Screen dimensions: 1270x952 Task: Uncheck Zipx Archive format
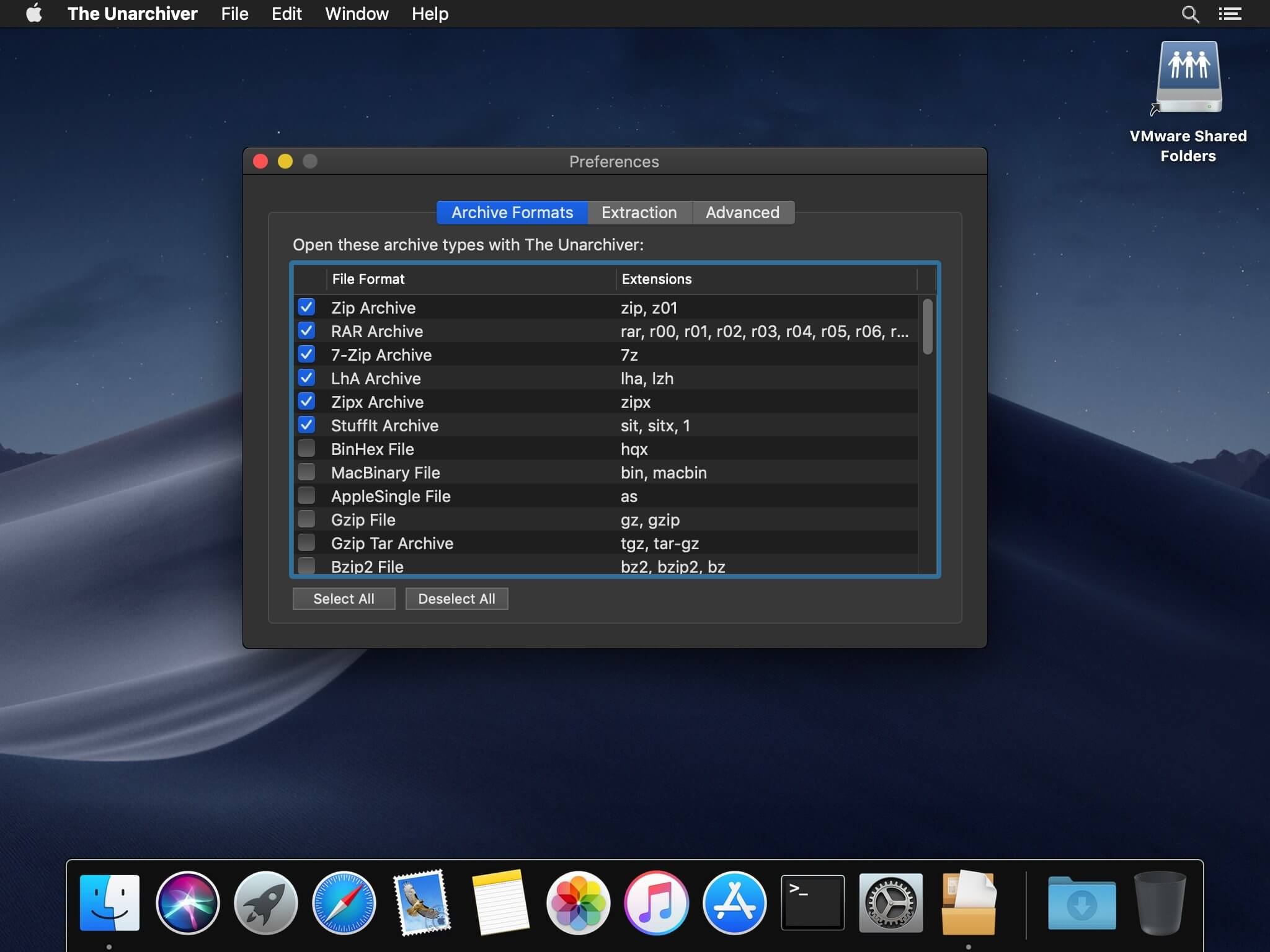[x=306, y=401]
